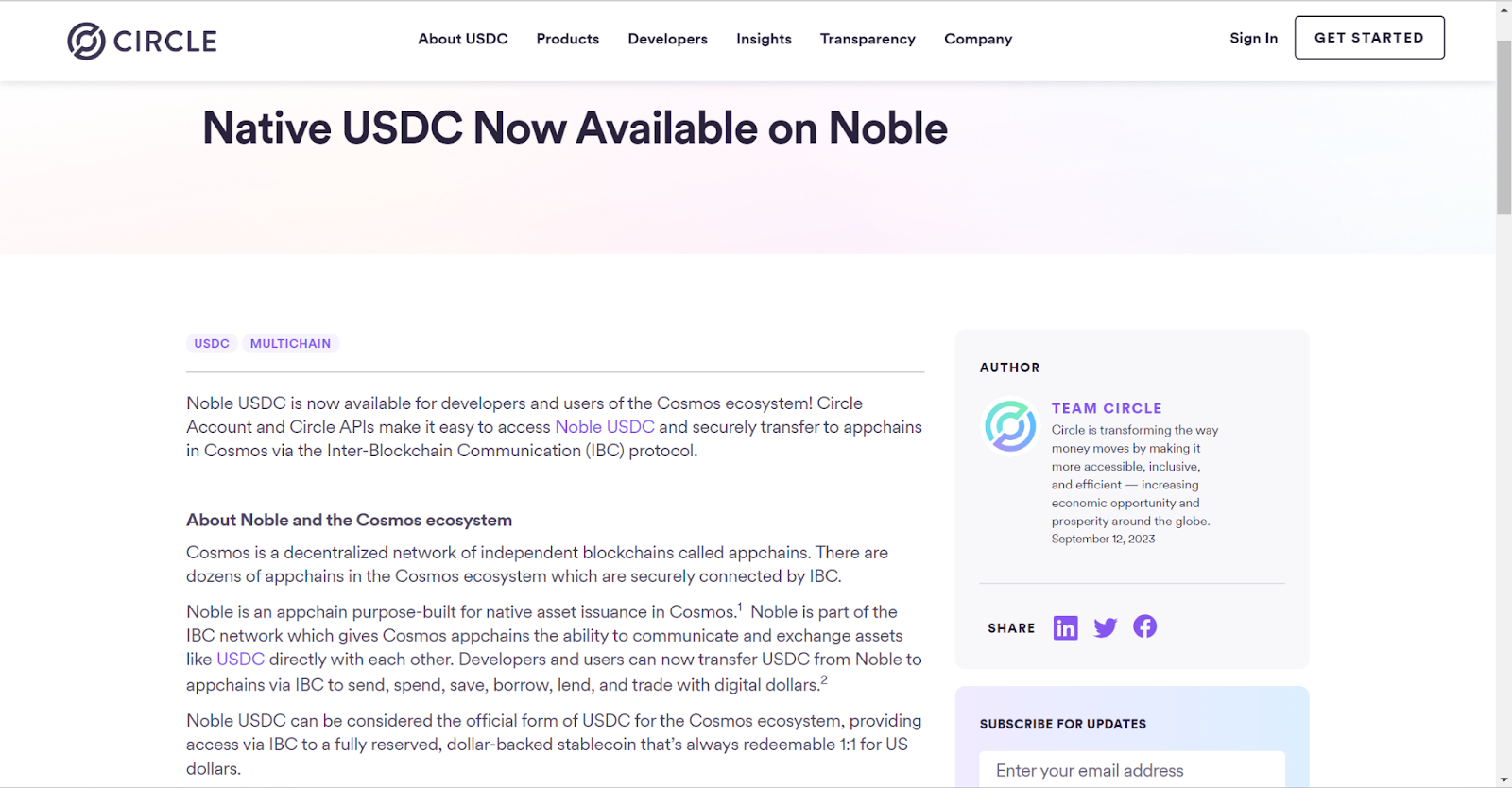Open the Products menu
Image resolution: width=1512 pixels, height=788 pixels.
click(568, 39)
